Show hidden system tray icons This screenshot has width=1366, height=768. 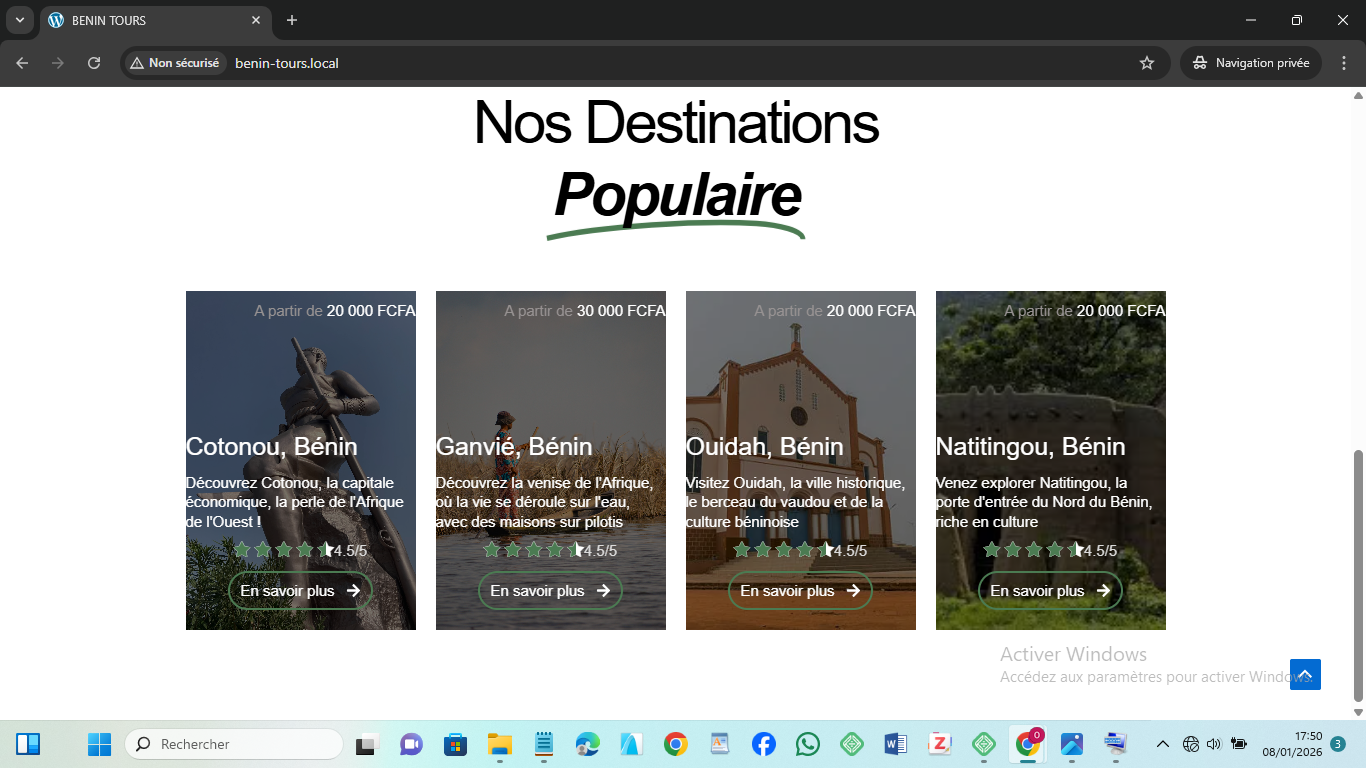[1162, 744]
